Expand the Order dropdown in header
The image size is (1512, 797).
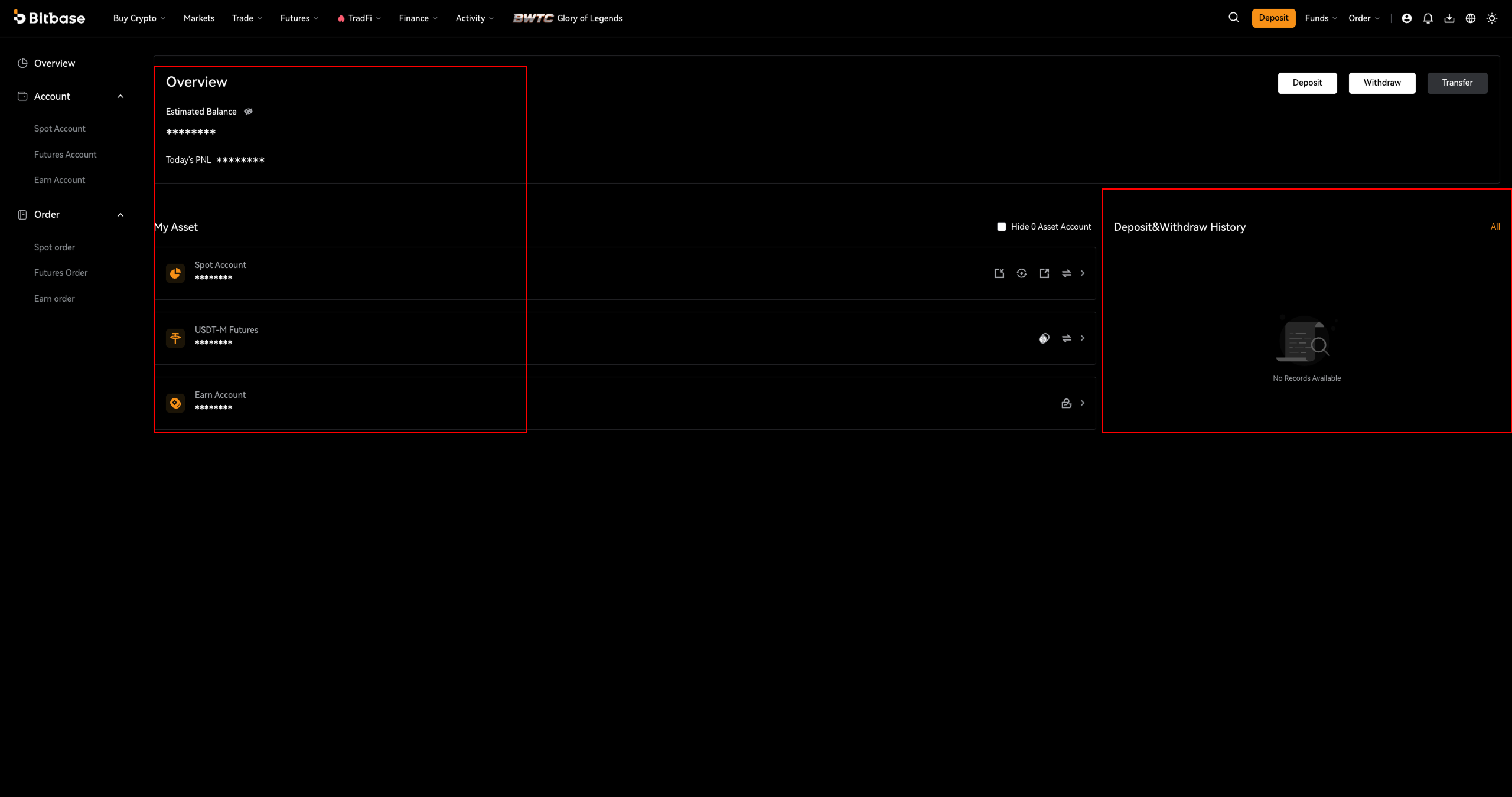(x=1364, y=18)
